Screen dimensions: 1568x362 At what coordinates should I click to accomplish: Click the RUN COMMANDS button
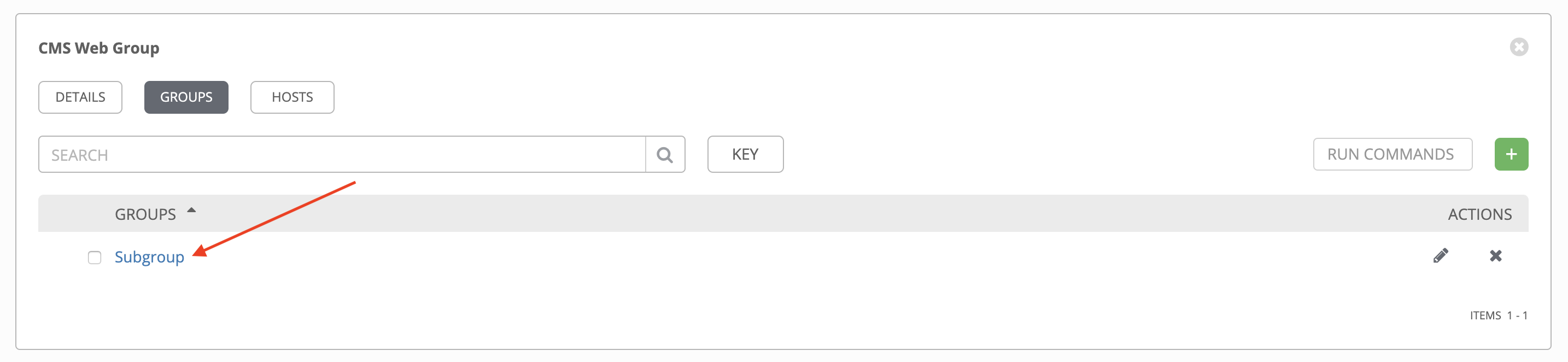tap(1392, 154)
